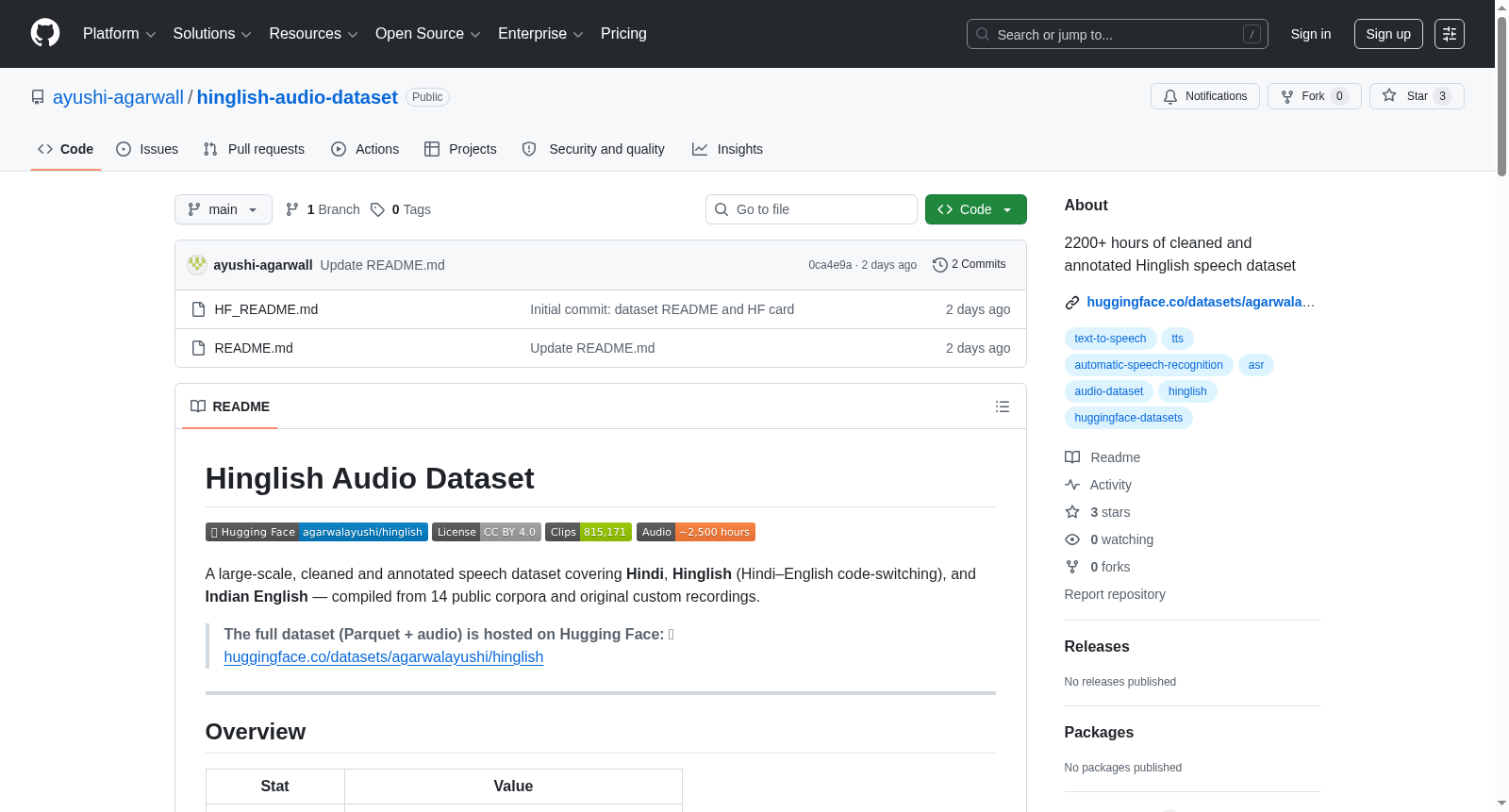Screen dimensions: 1509x812
Task: Open the huggingface.co link in About
Action: pyautogui.click(x=1201, y=302)
